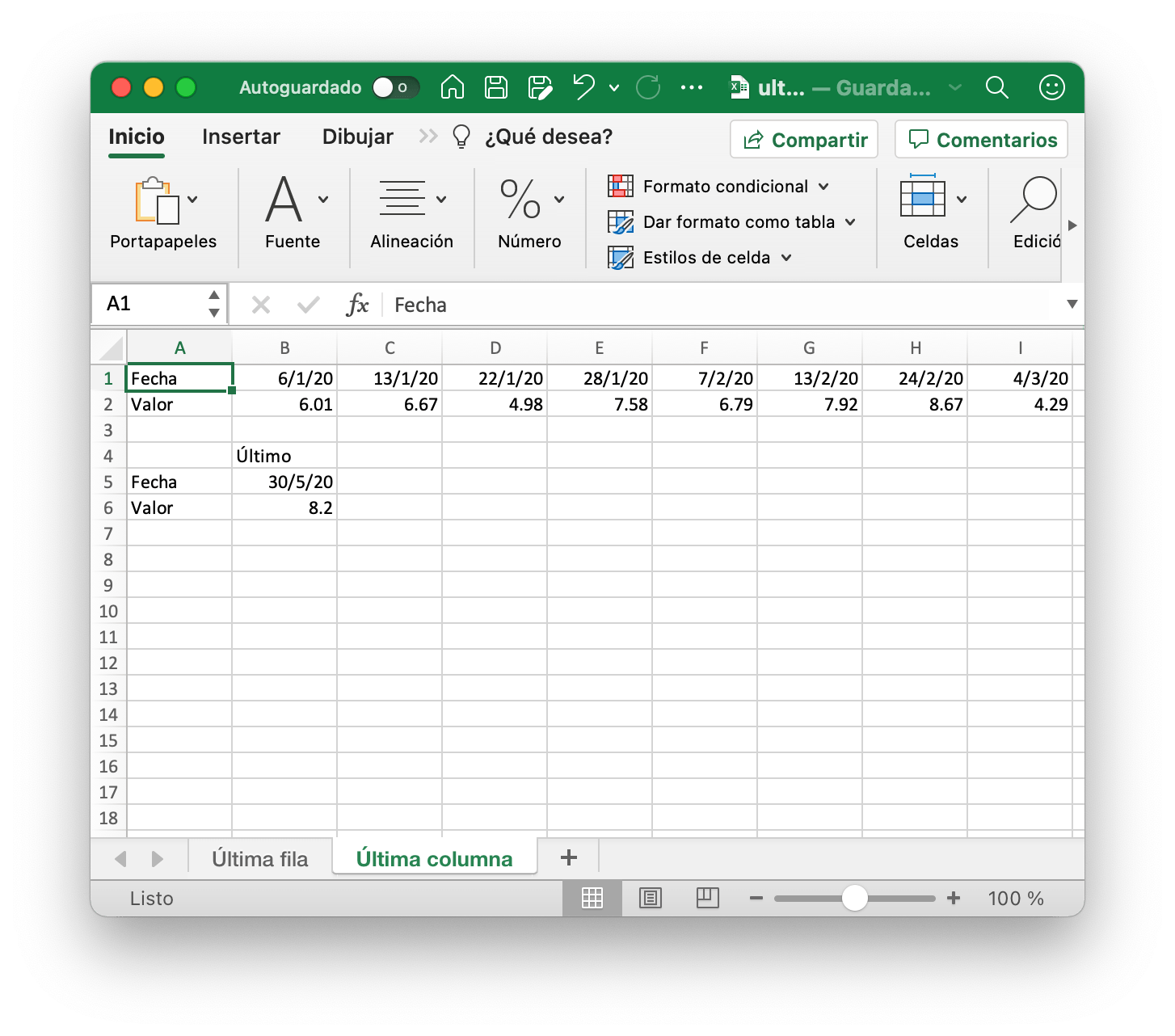This screenshot has width=1175, height=1036.
Task: Click the Name Box showing A1
Action: pos(160,304)
